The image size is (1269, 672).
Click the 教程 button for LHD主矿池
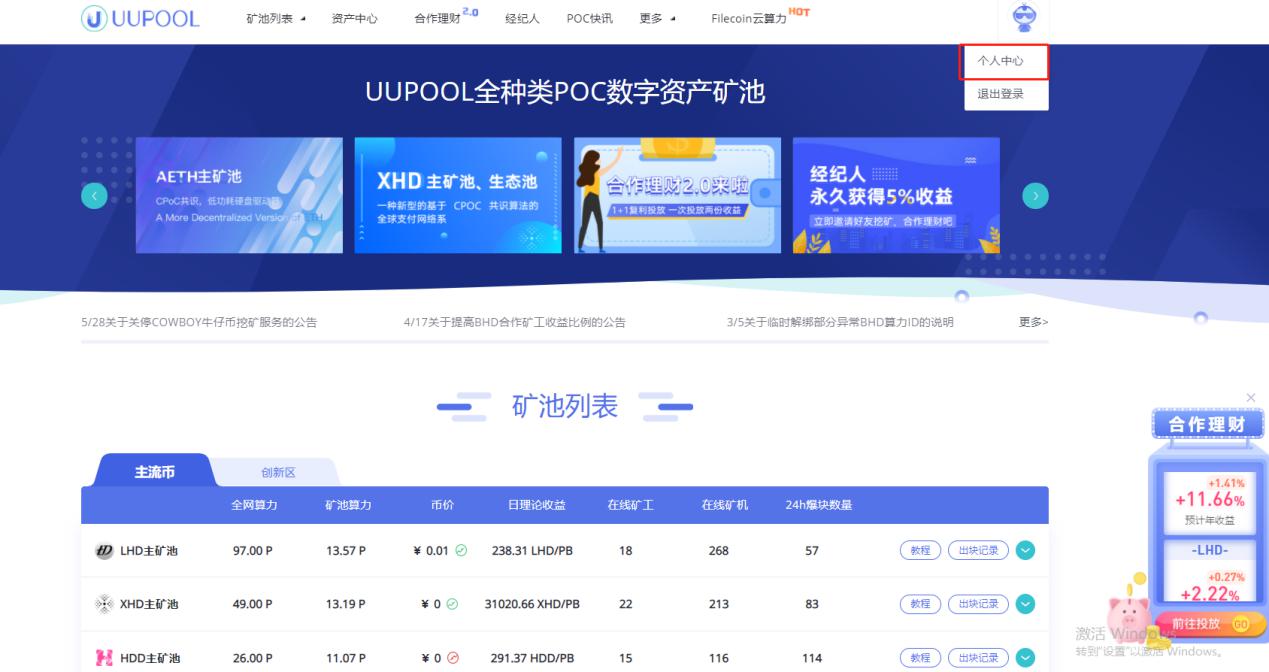[x=920, y=550]
